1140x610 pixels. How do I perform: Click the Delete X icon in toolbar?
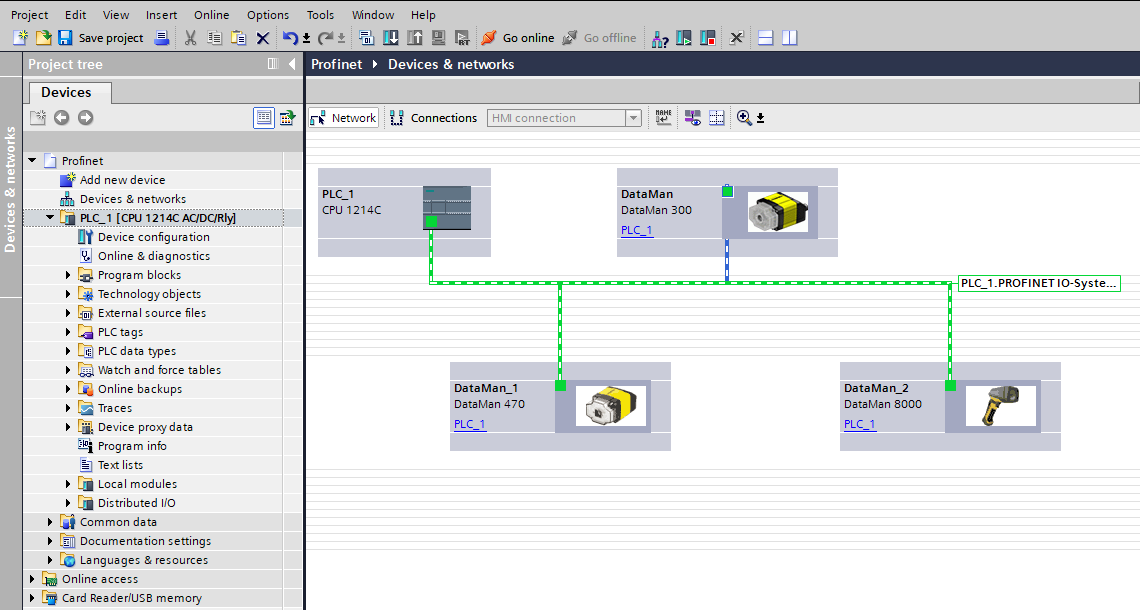263,38
